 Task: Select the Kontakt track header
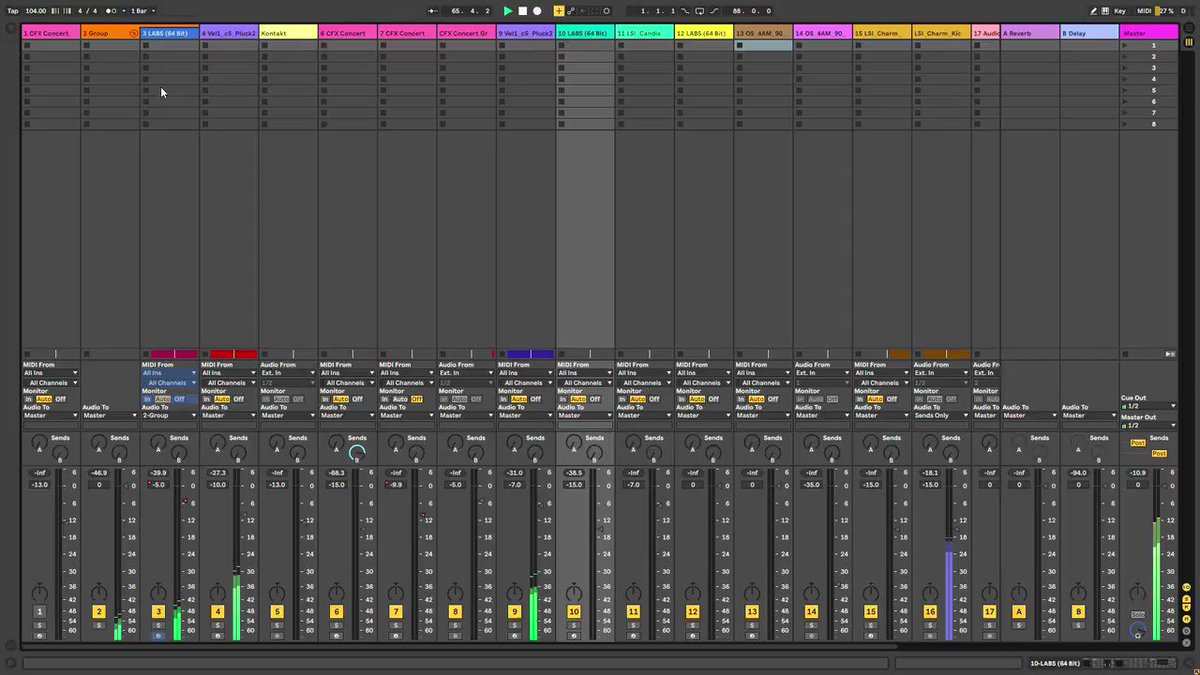(x=288, y=33)
